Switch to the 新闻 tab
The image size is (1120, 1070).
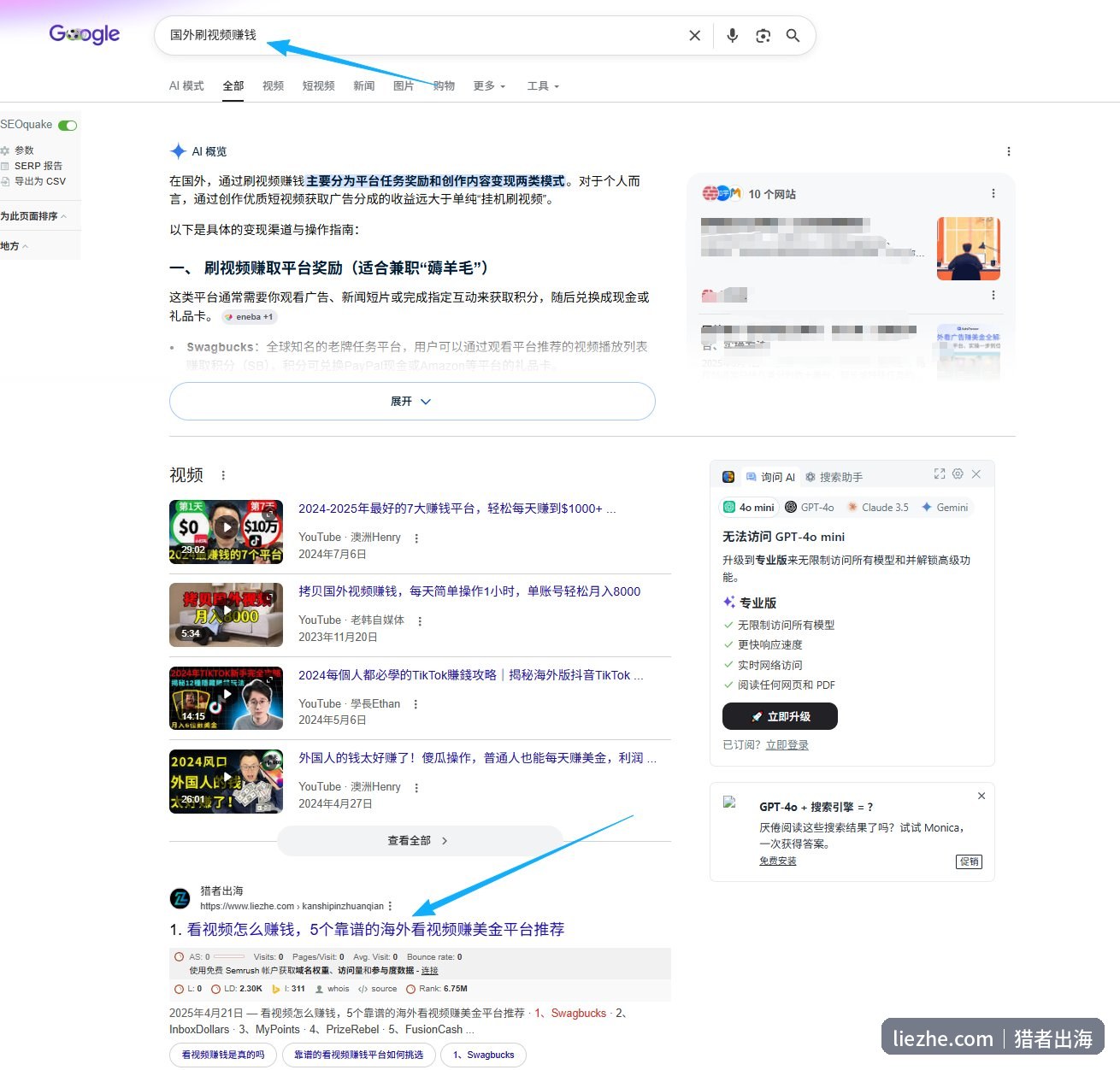pos(364,86)
